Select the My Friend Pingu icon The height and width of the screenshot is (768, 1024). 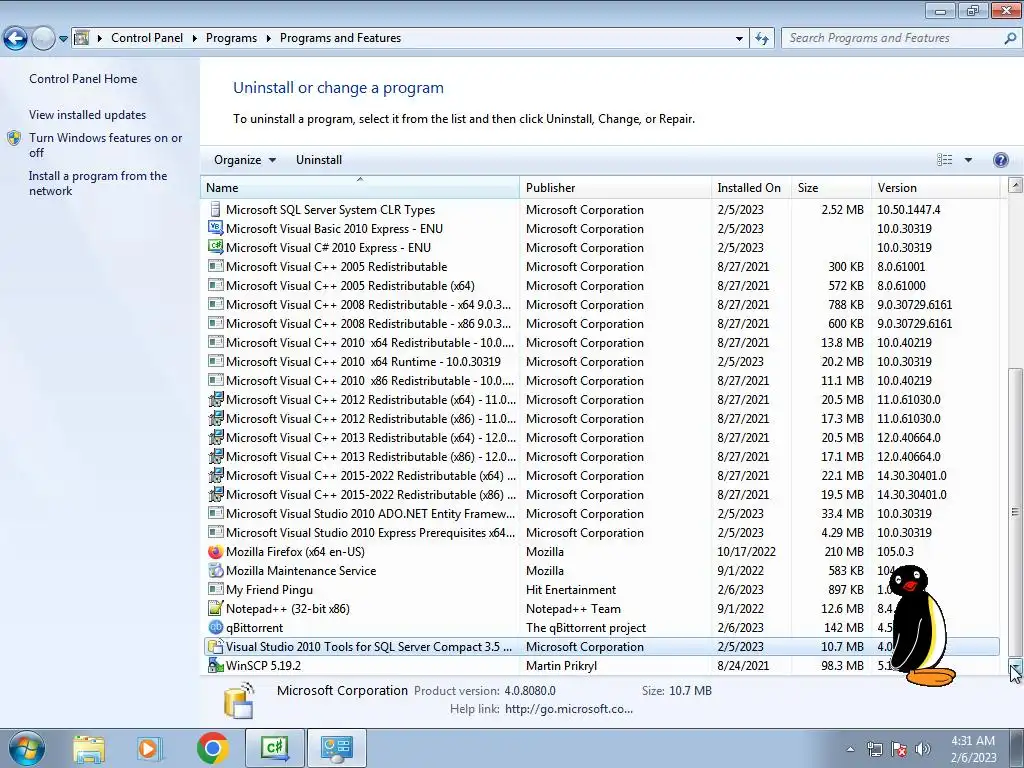coord(215,589)
